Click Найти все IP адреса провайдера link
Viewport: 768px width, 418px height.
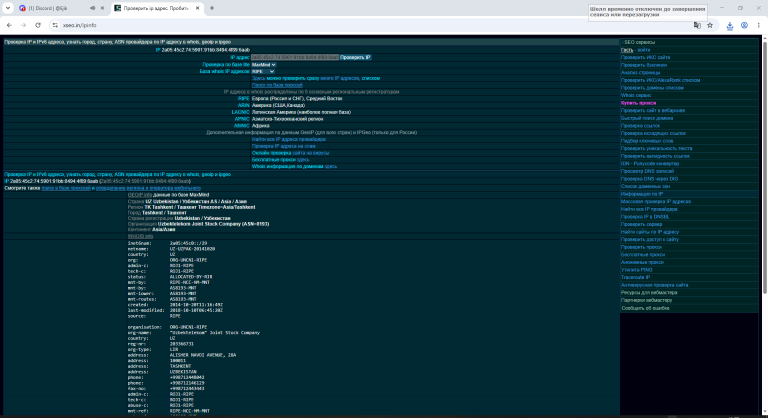click(x=288, y=139)
